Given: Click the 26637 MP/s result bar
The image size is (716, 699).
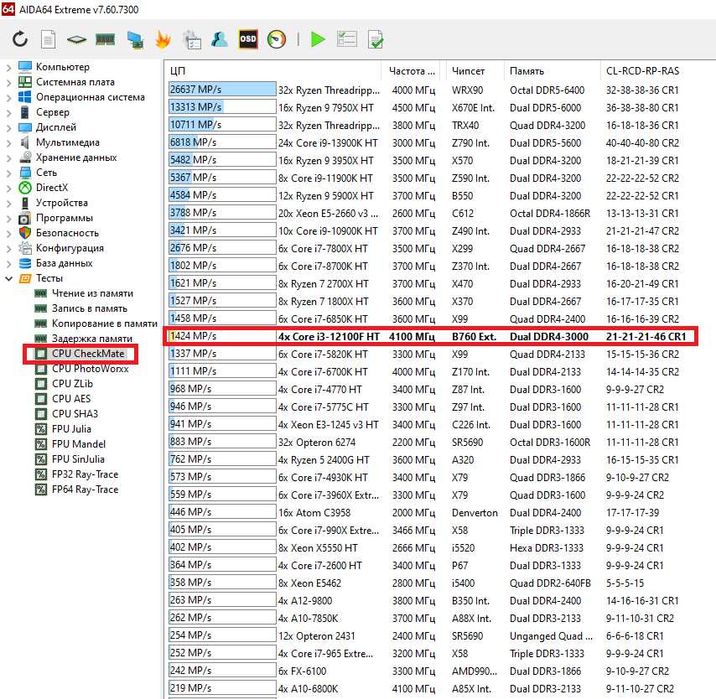Looking at the screenshot, I should pos(222,89).
